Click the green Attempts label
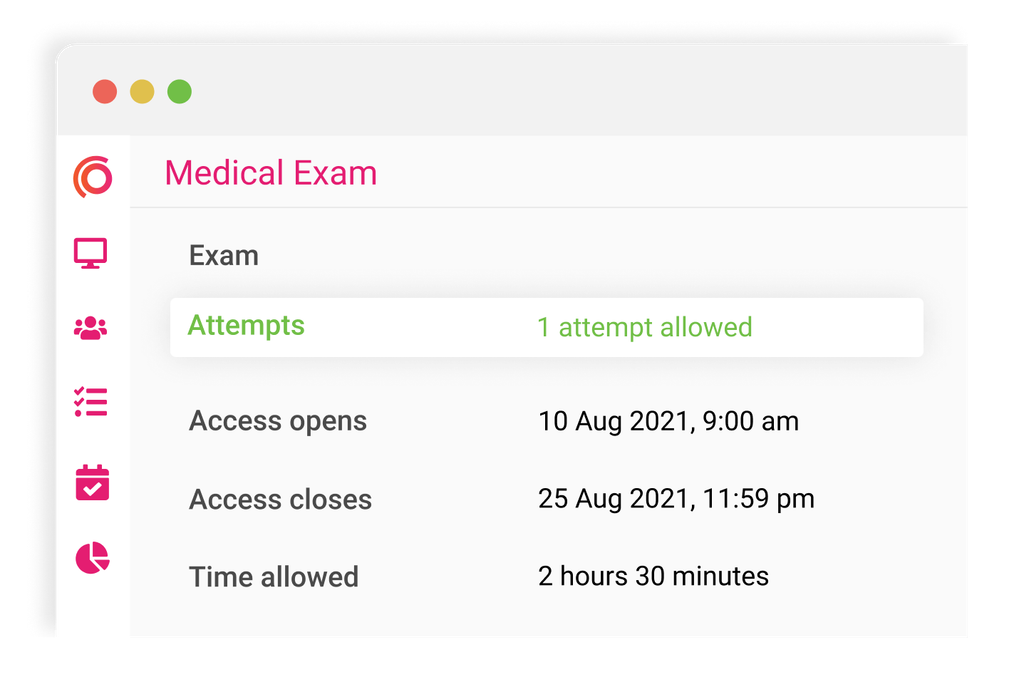 (246, 326)
